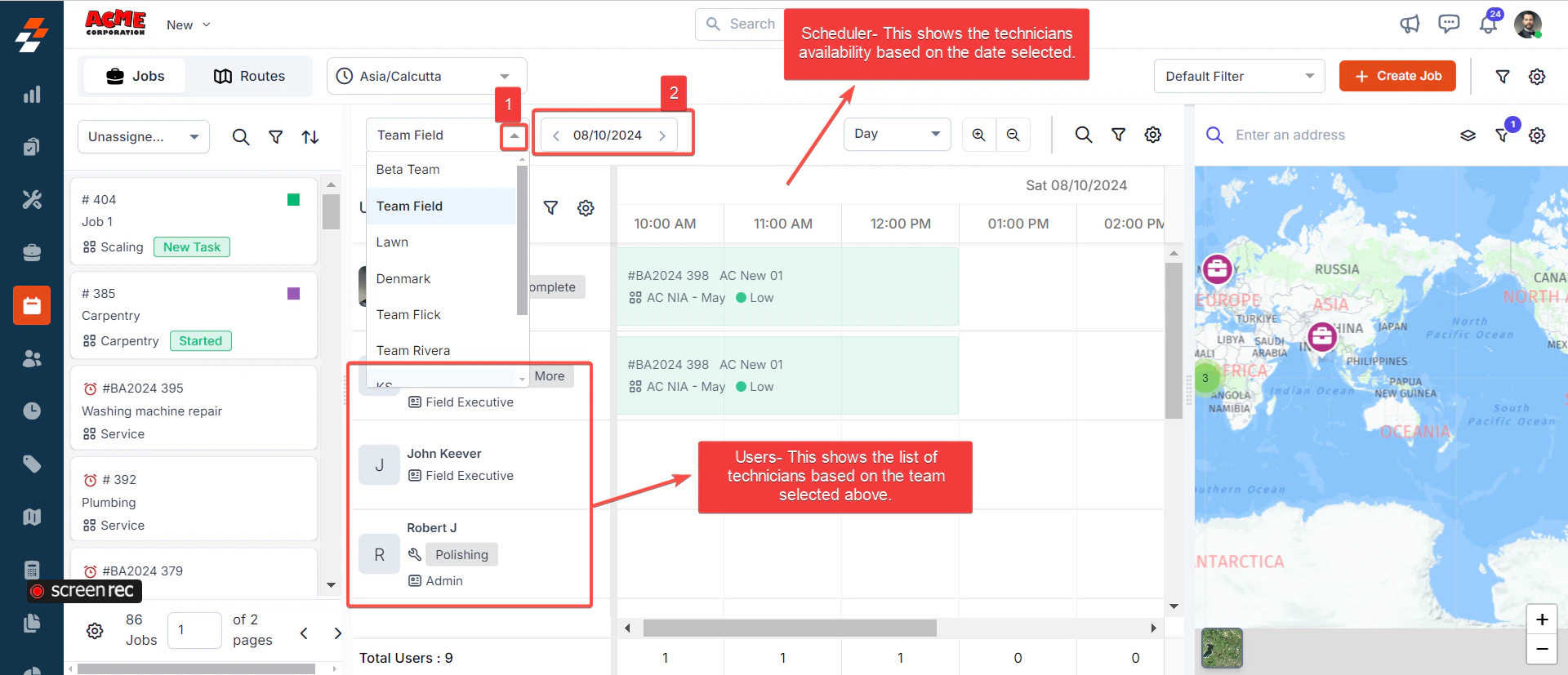
Task: Click the Create Job button
Action: [x=1397, y=76]
